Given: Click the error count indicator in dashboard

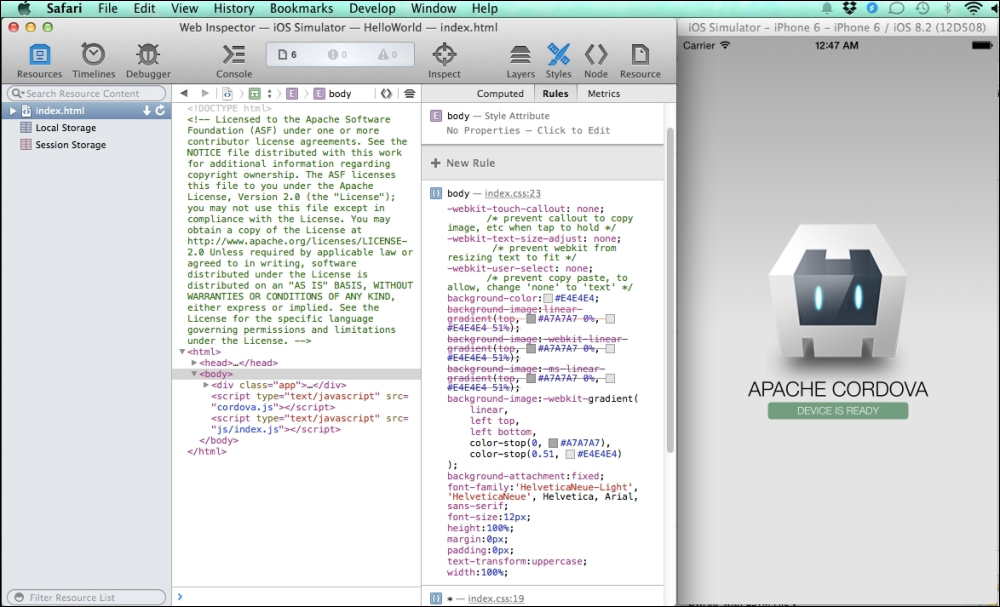Looking at the screenshot, I should pos(337,55).
